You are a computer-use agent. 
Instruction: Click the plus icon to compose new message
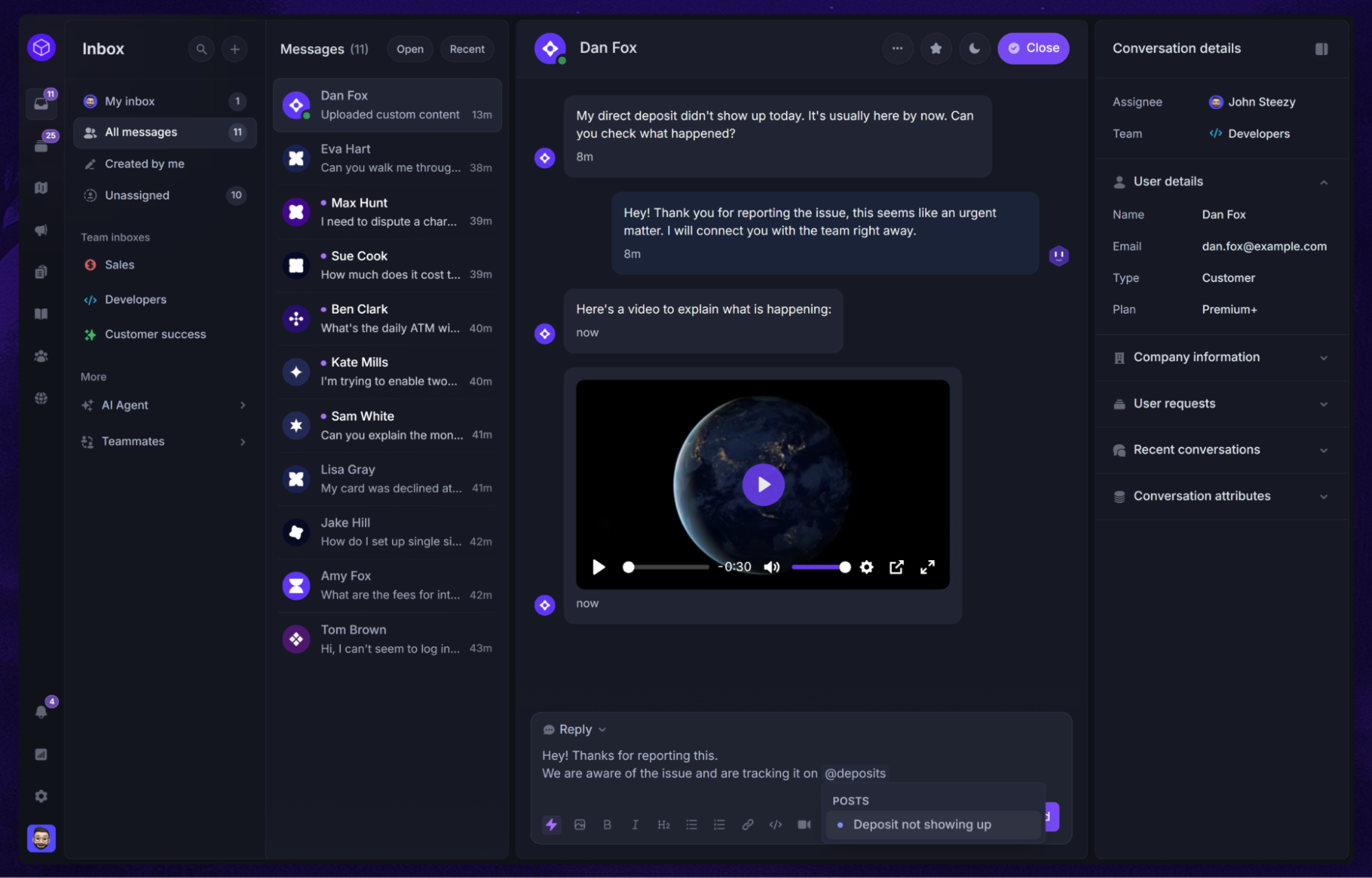pos(235,49)
